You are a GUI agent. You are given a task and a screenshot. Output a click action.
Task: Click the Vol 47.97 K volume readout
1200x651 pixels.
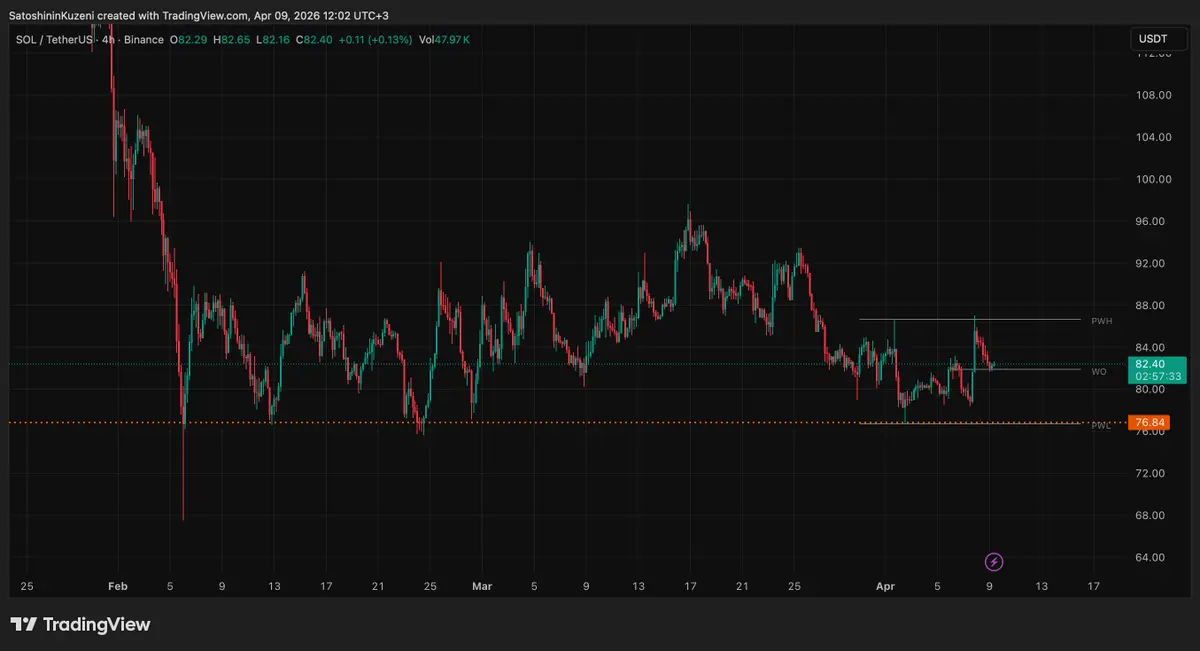(445, 39)
